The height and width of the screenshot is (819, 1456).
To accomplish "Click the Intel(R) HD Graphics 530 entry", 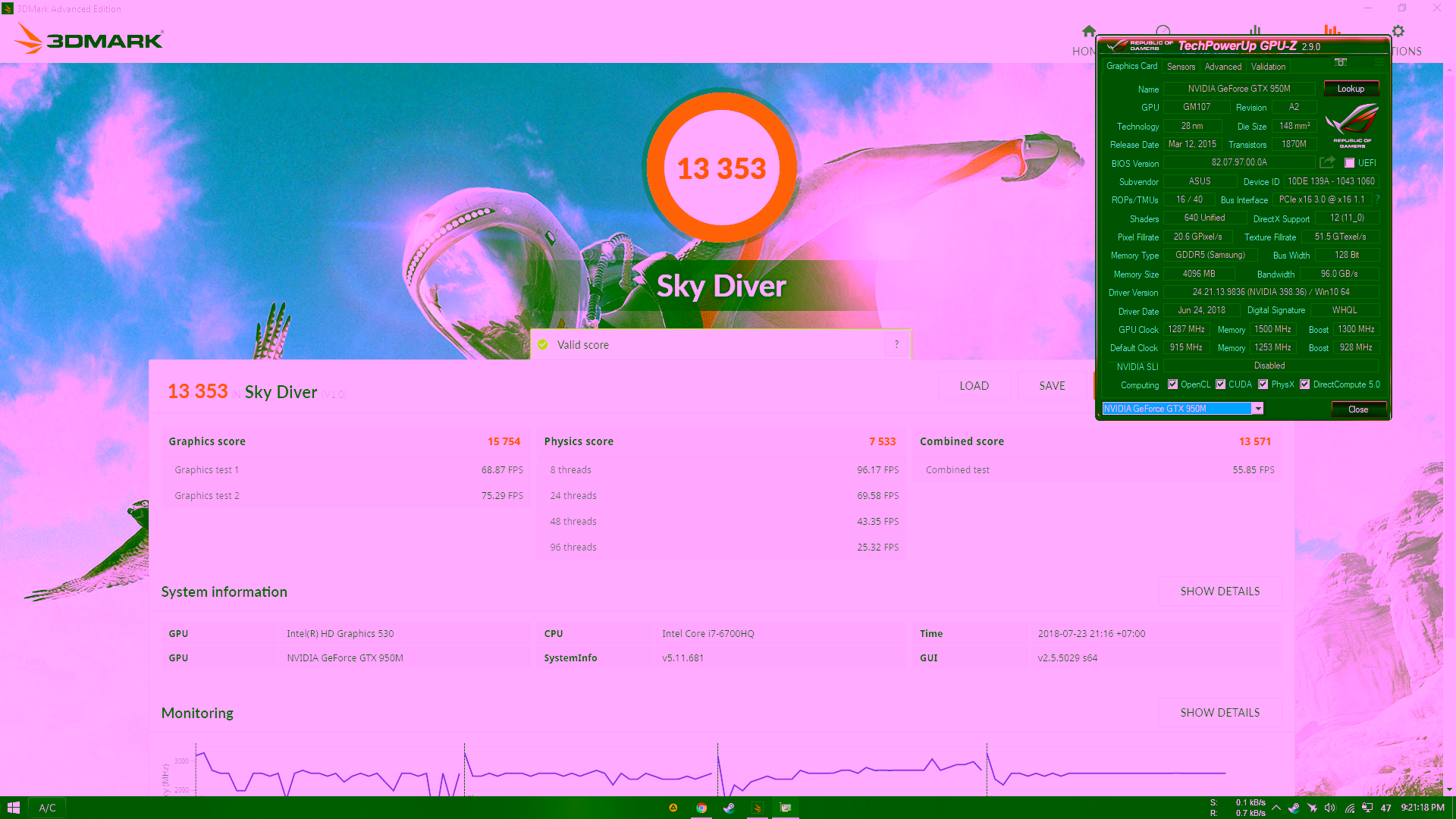I will click(x=340, y=634).
